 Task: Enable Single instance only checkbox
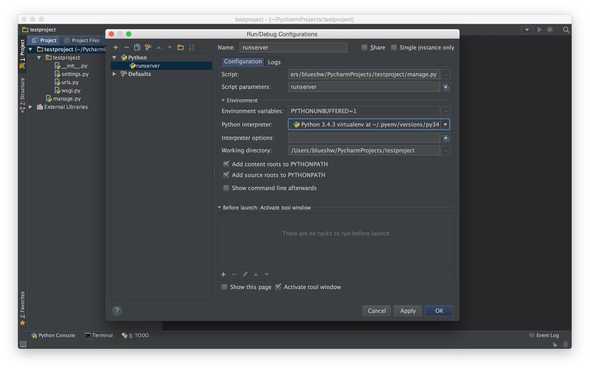(394, 47)
